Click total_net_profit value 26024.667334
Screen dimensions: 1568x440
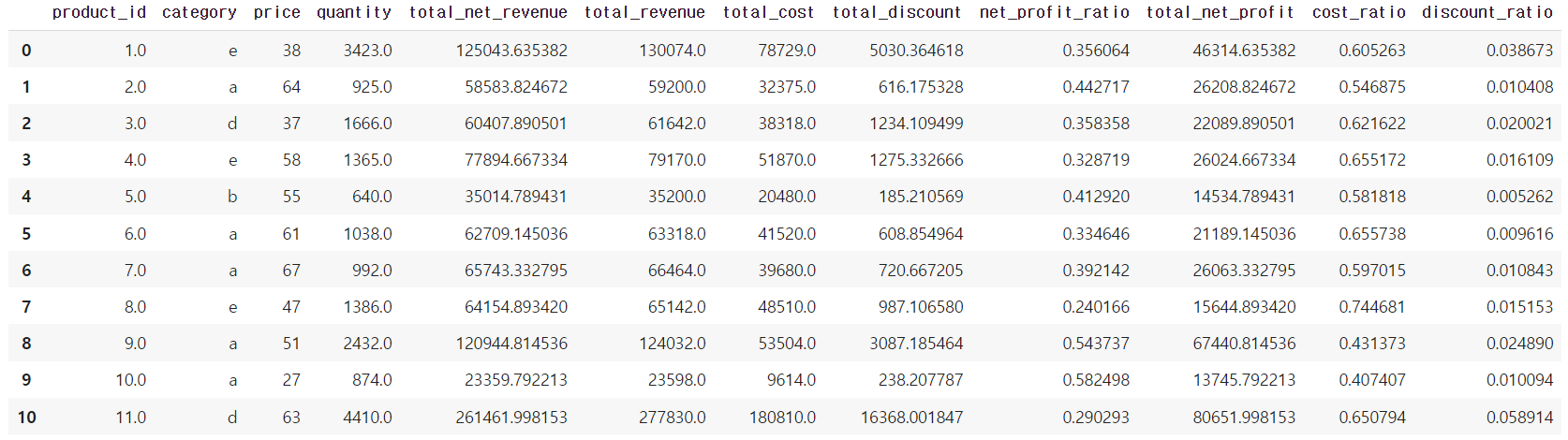1244,160
